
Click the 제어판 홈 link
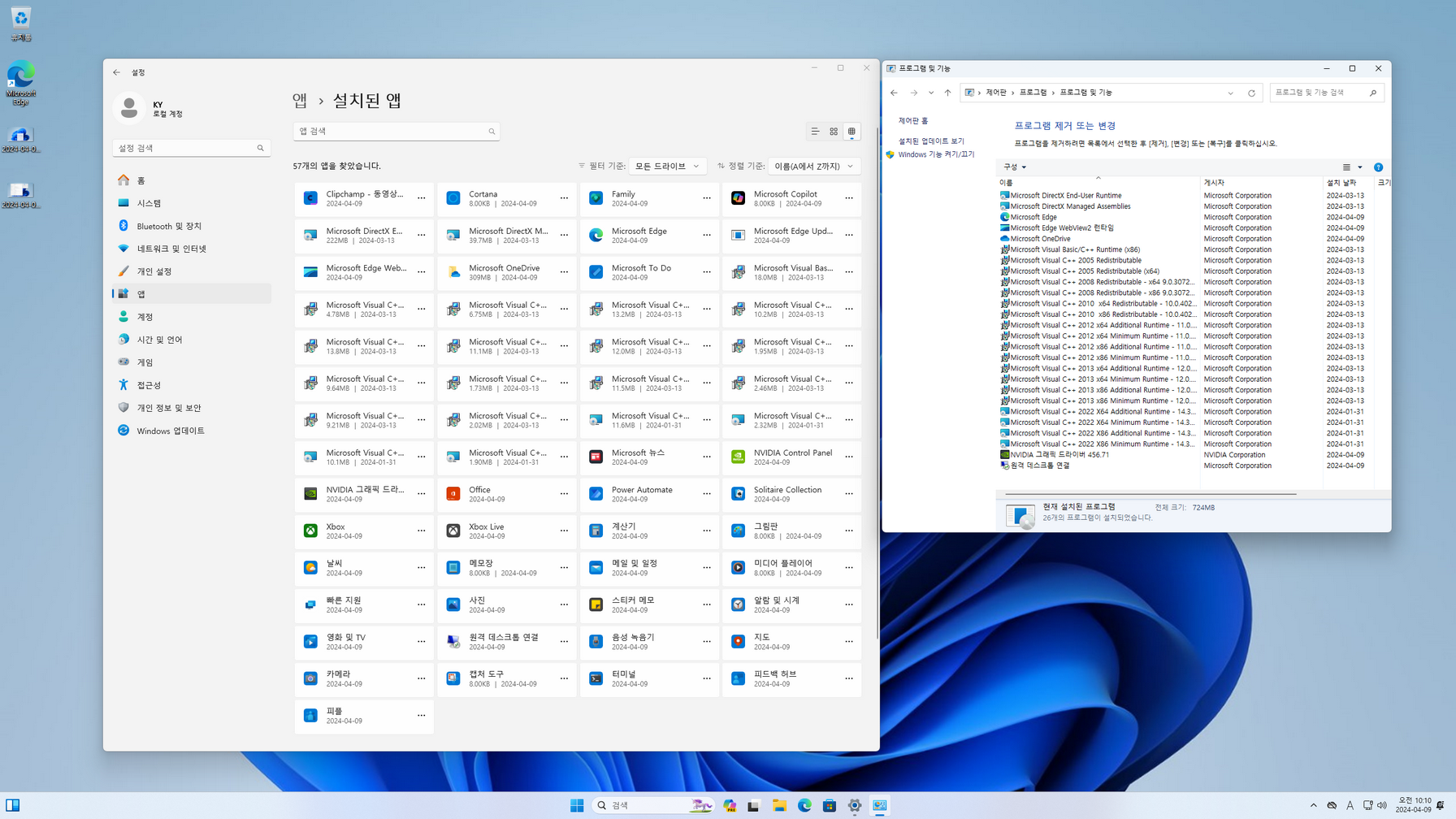click(x=912, y=121)
